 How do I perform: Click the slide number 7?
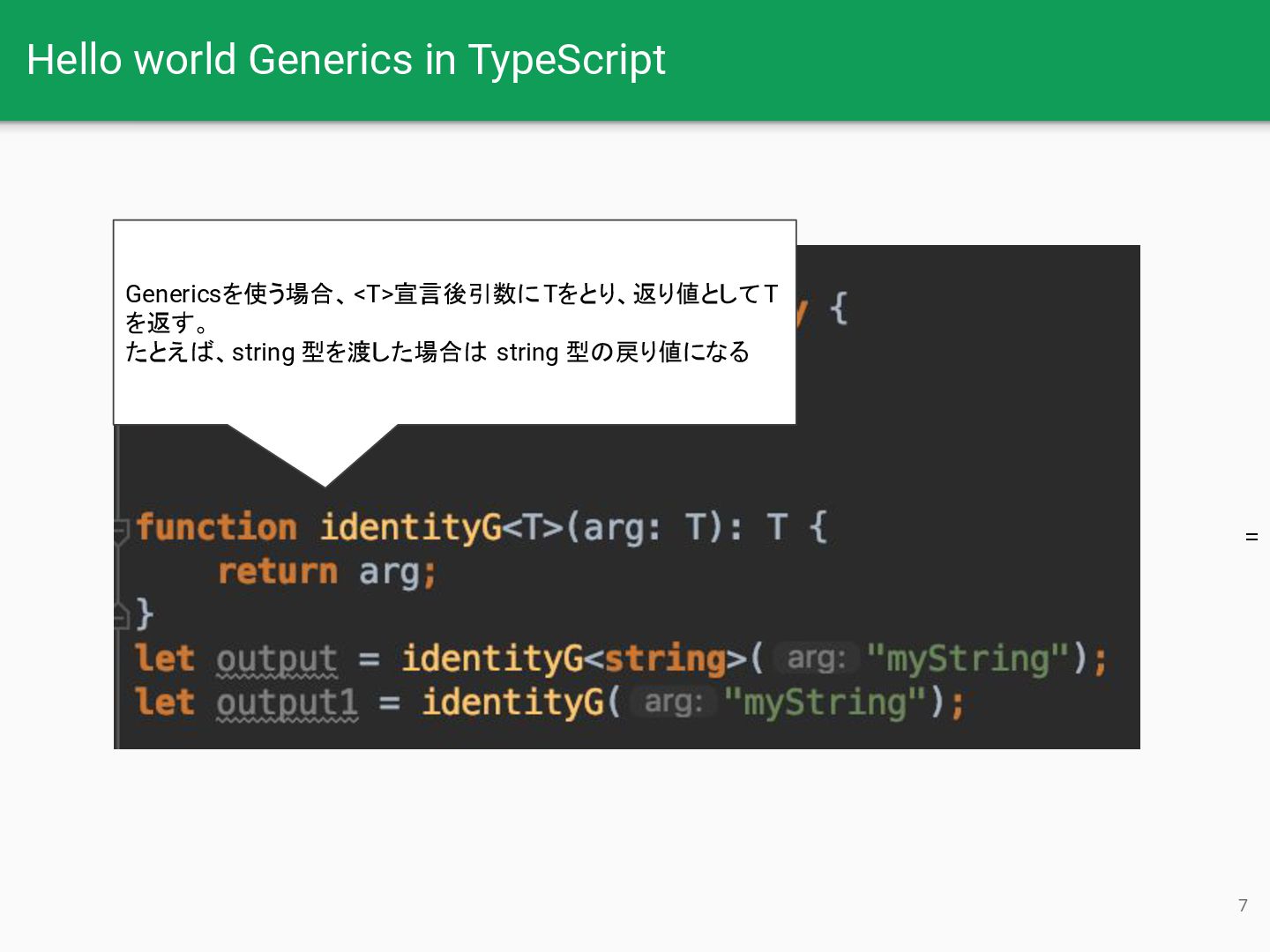[1243, 905]
